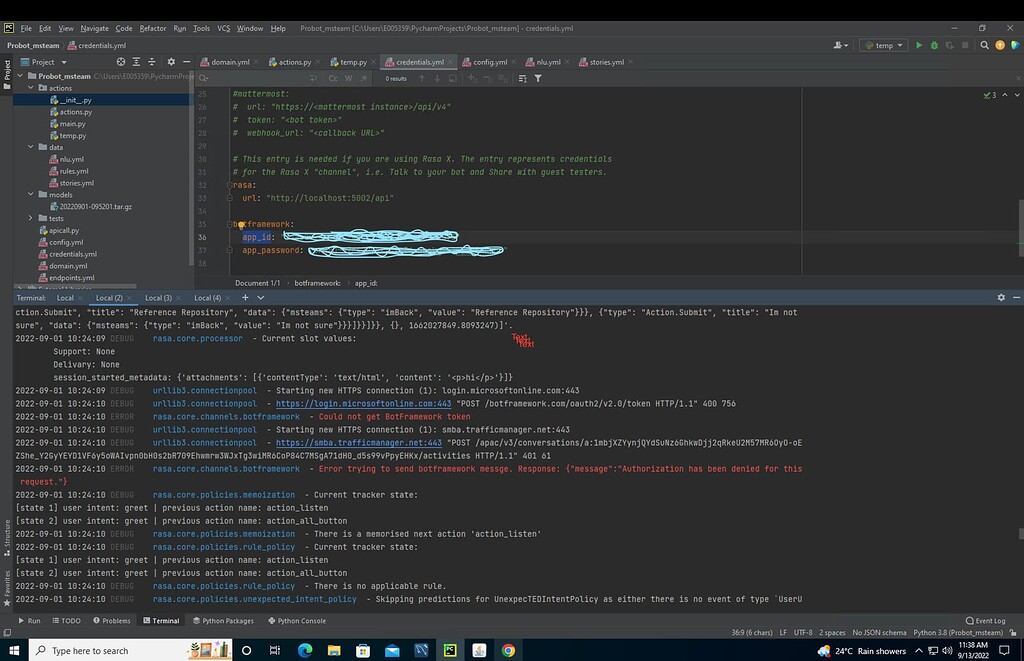The image size is (1024, 661).
Task: Run the project with the green Run icon
Action: (x=919, y=45)
